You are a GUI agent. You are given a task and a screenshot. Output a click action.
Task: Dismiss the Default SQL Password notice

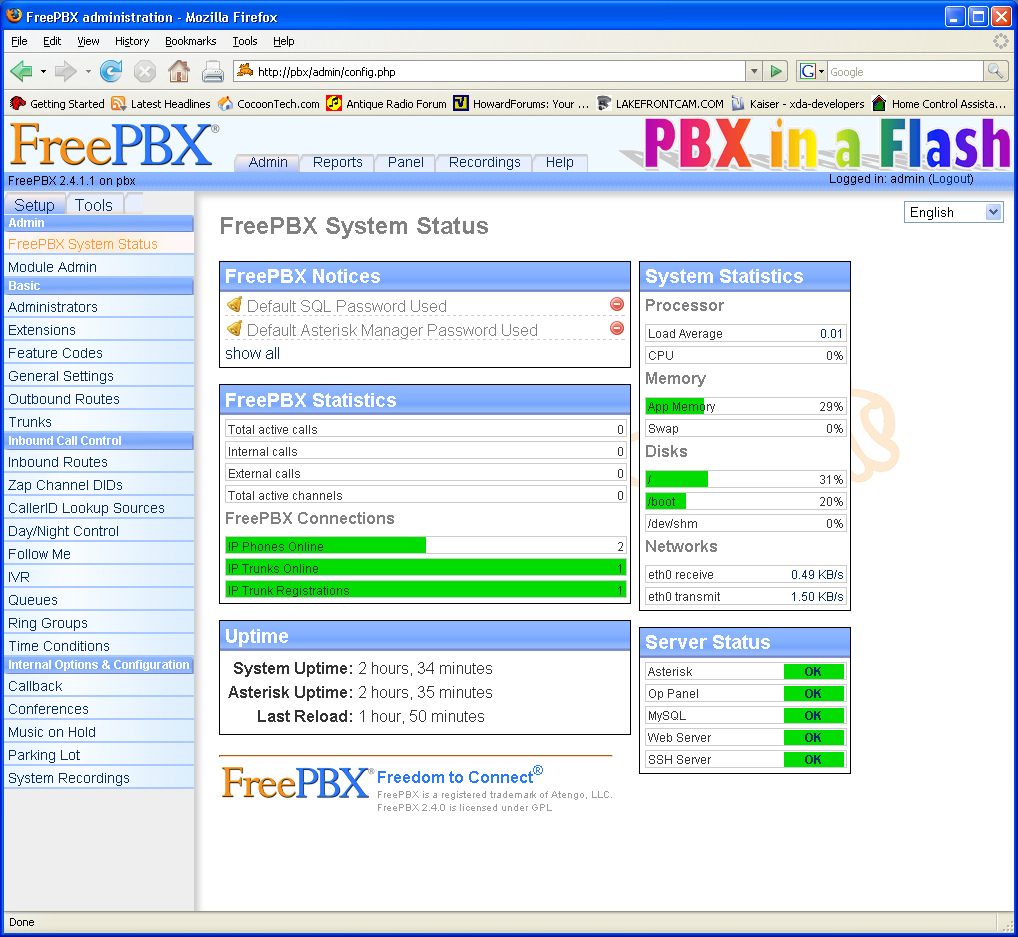tap(616, 305)
